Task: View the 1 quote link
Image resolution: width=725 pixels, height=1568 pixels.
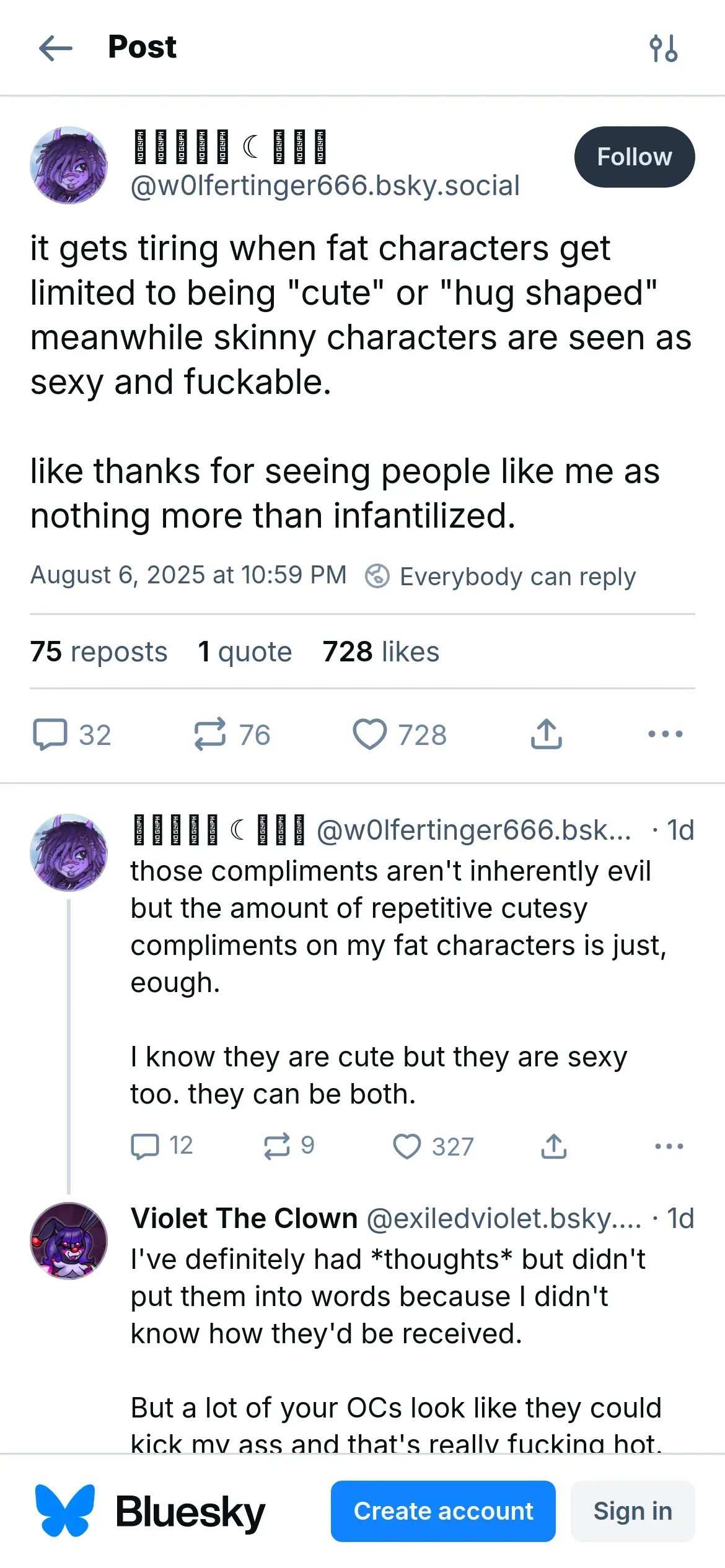Action: coord(245,651)
